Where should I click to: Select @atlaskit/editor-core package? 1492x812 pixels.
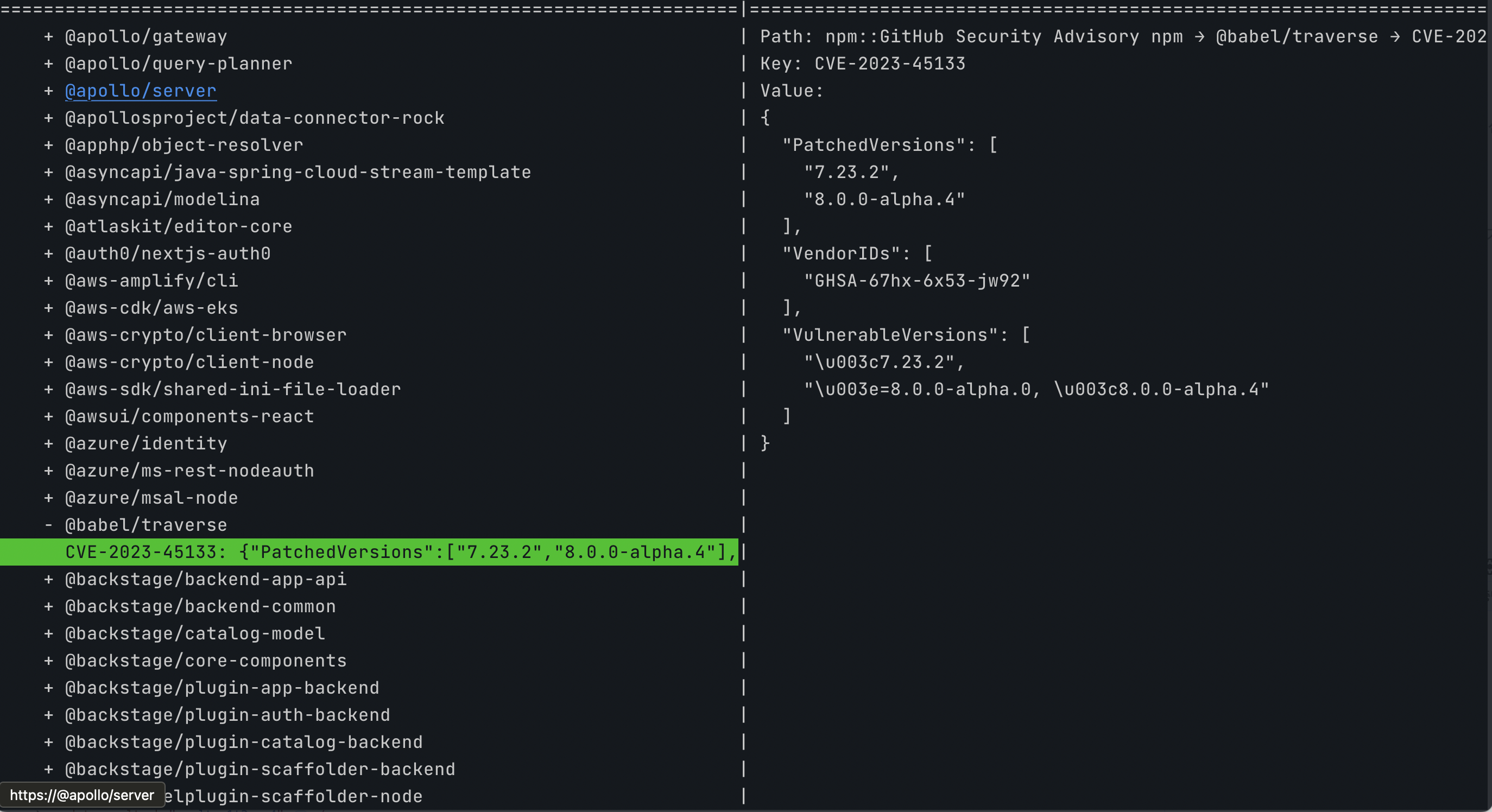click(179, 226)
